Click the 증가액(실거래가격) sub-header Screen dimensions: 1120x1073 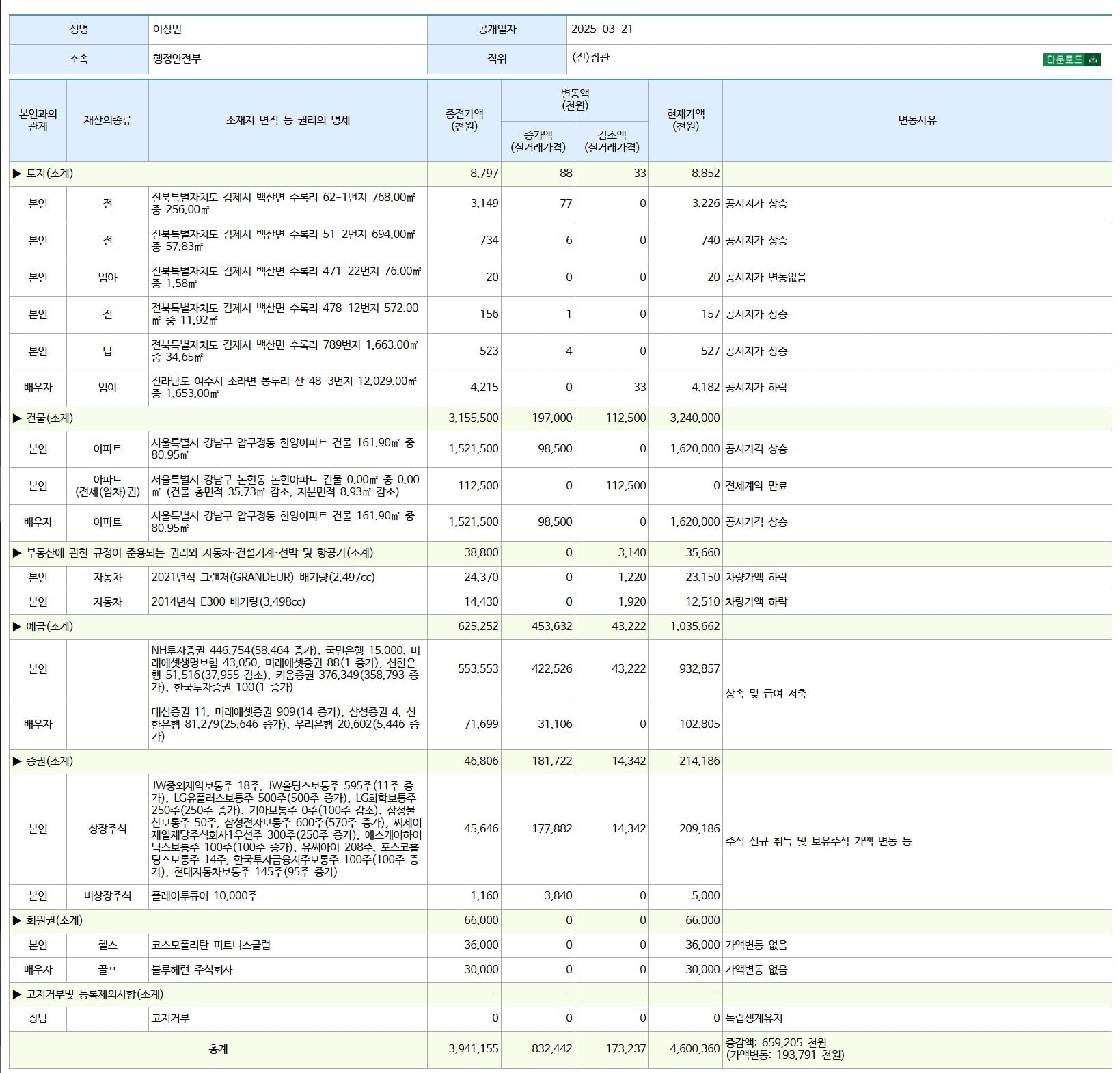538,141
